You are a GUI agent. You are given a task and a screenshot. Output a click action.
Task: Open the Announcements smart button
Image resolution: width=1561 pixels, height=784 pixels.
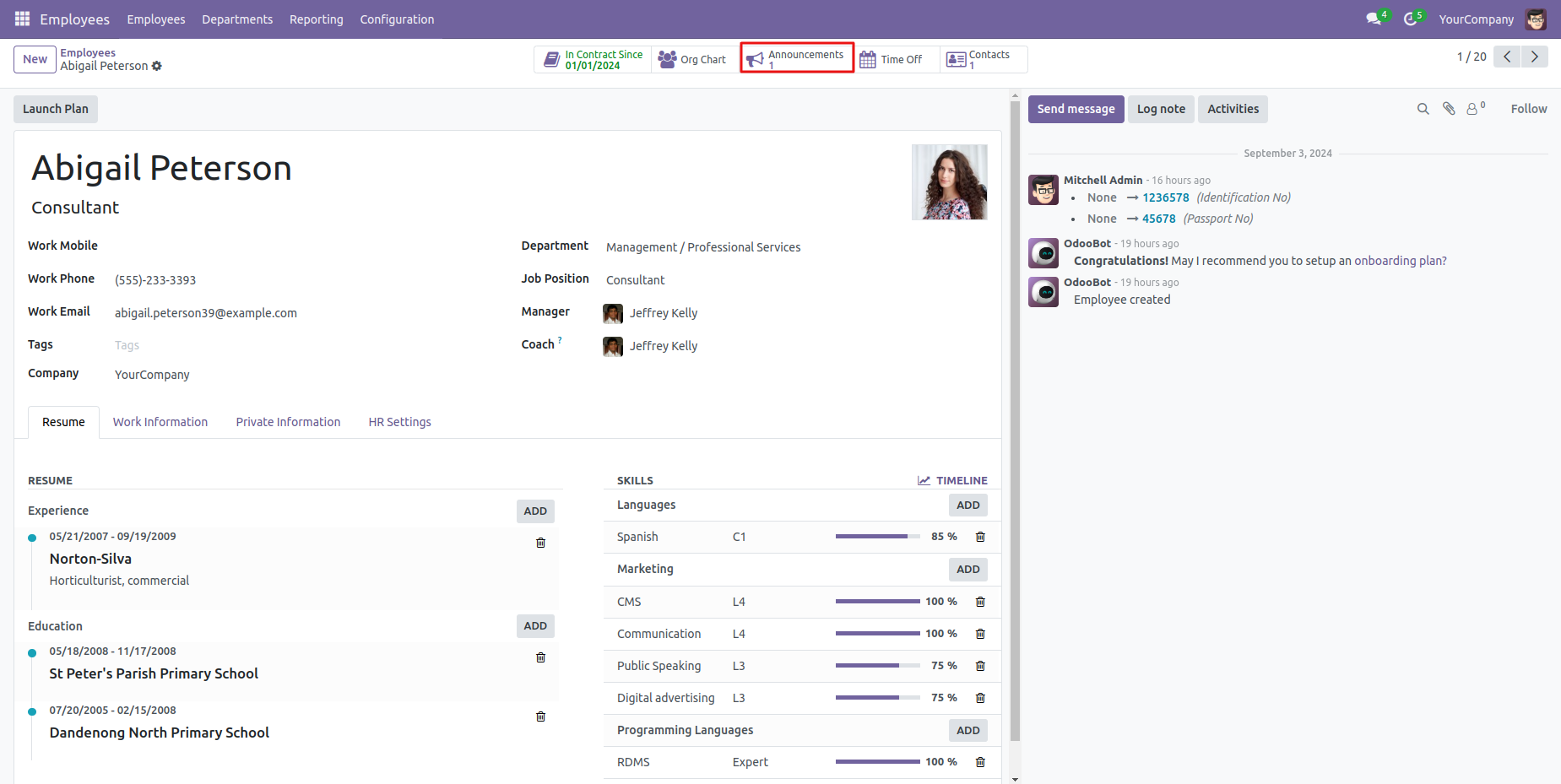pyautogui.click(x=797, y=58)
